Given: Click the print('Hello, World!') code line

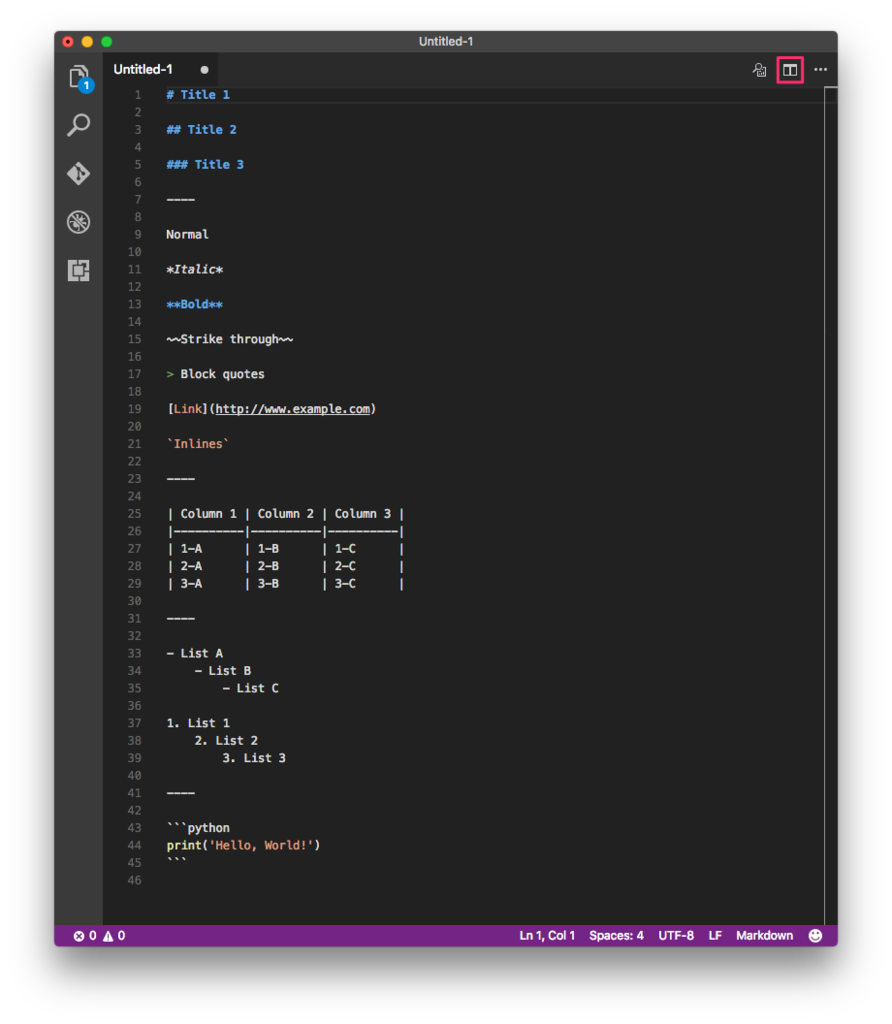Looking at the screenshot, I should 244,846.
